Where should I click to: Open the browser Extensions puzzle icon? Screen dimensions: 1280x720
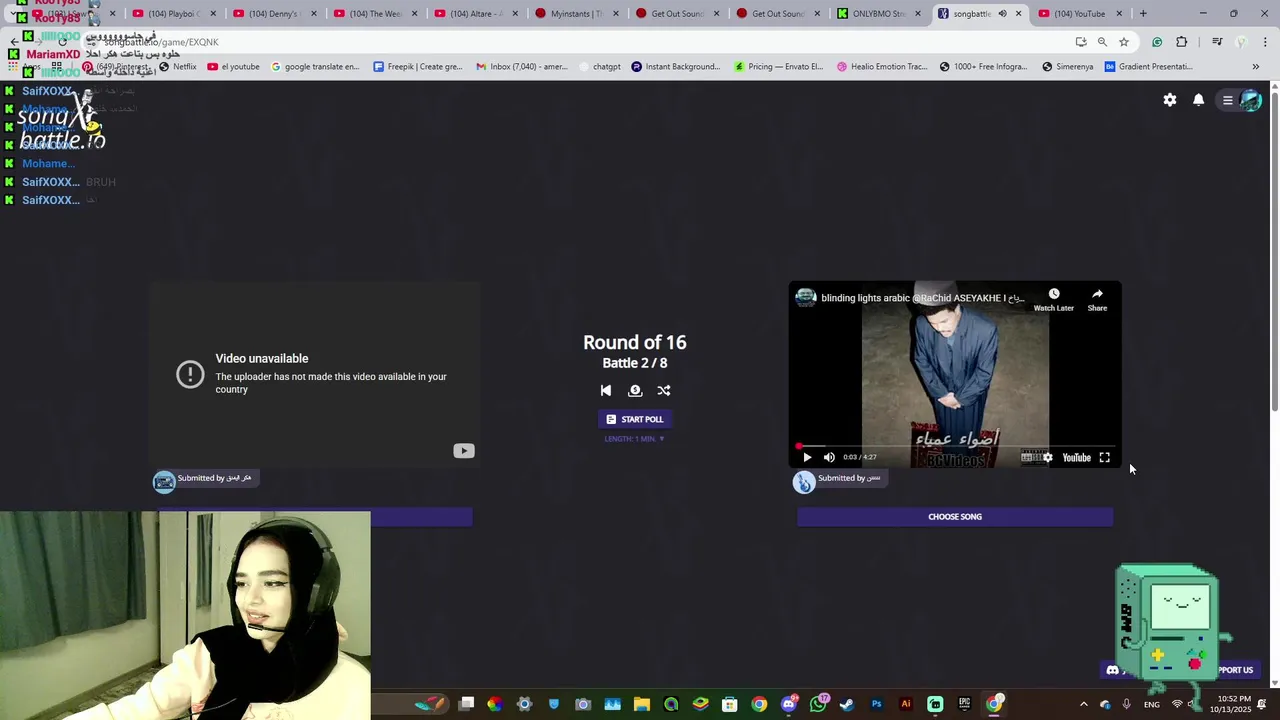(x=1182, y=42)
